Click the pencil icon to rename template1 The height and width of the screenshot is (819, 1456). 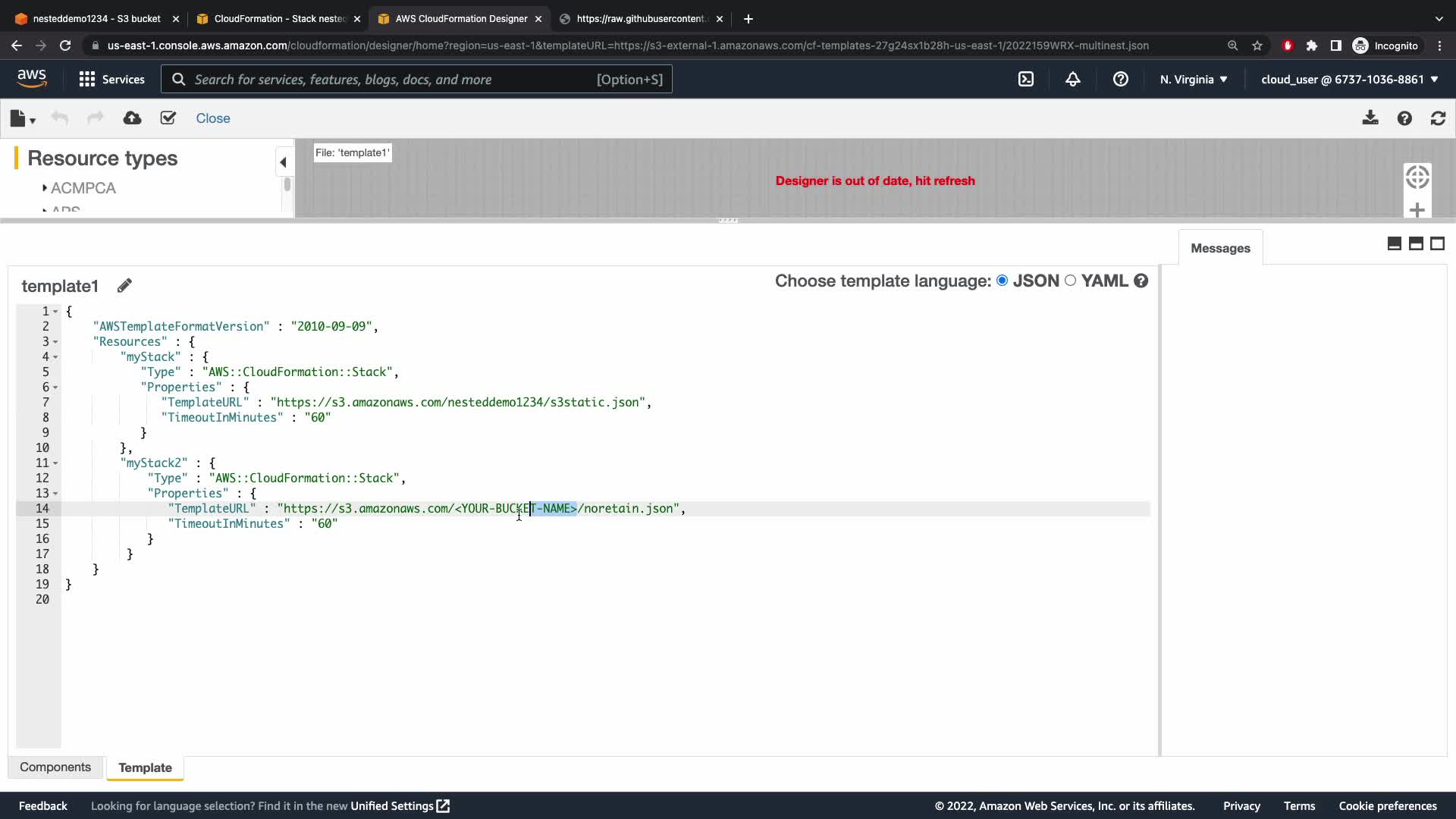[x=124, y=286]
